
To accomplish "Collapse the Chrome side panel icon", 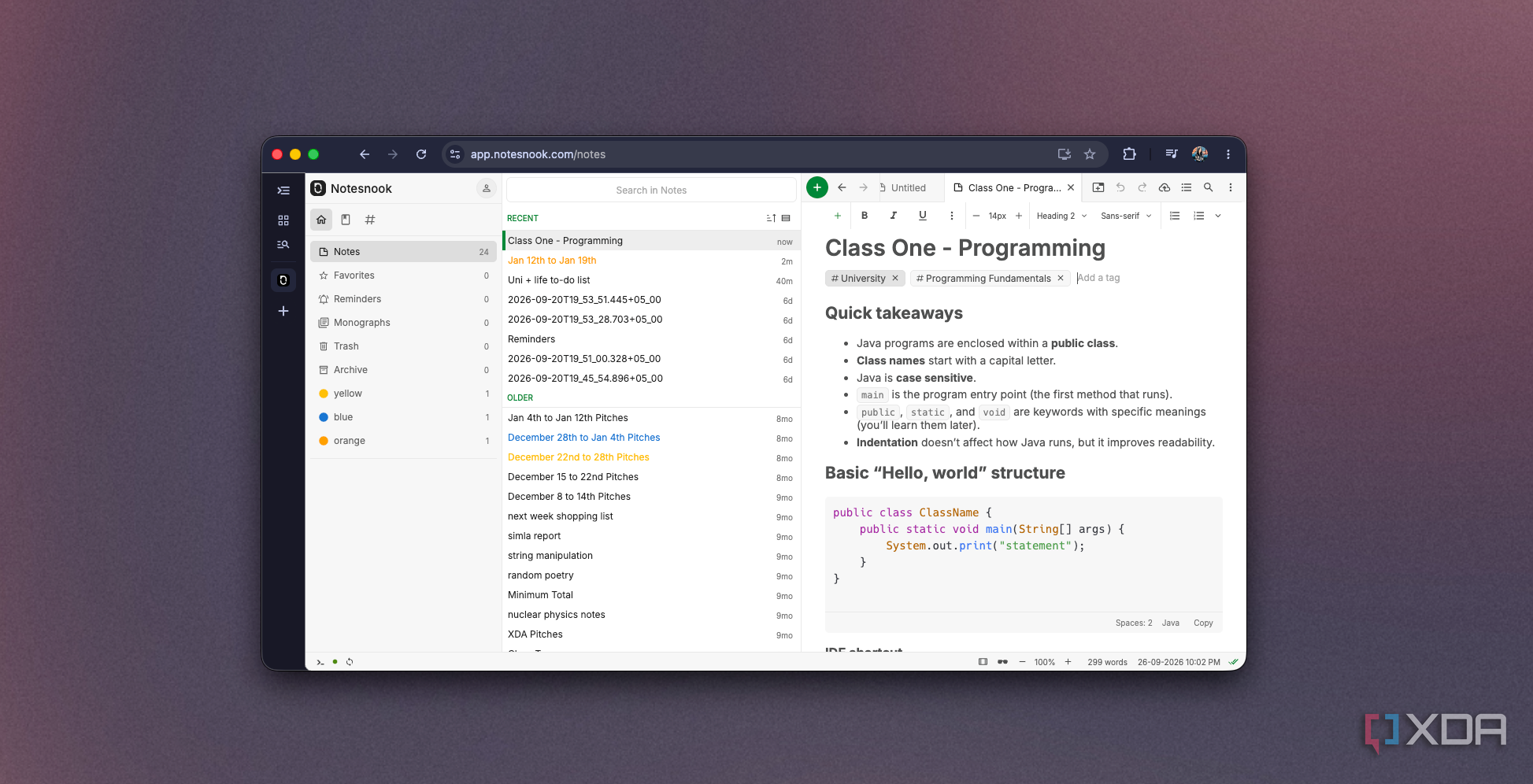I will pos(283,190).
